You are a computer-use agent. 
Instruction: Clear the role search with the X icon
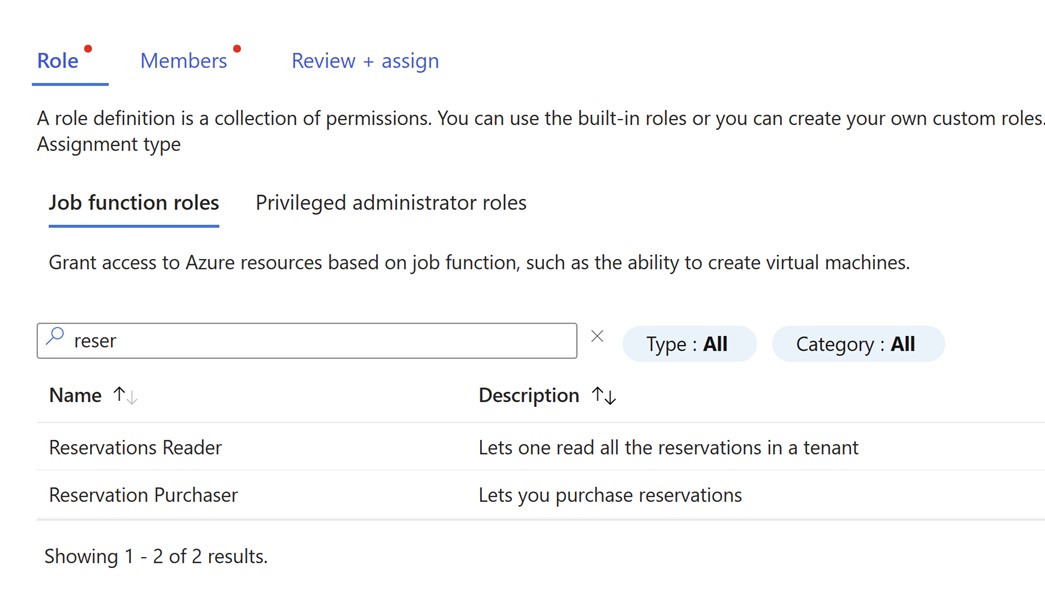tap(597, 337)
